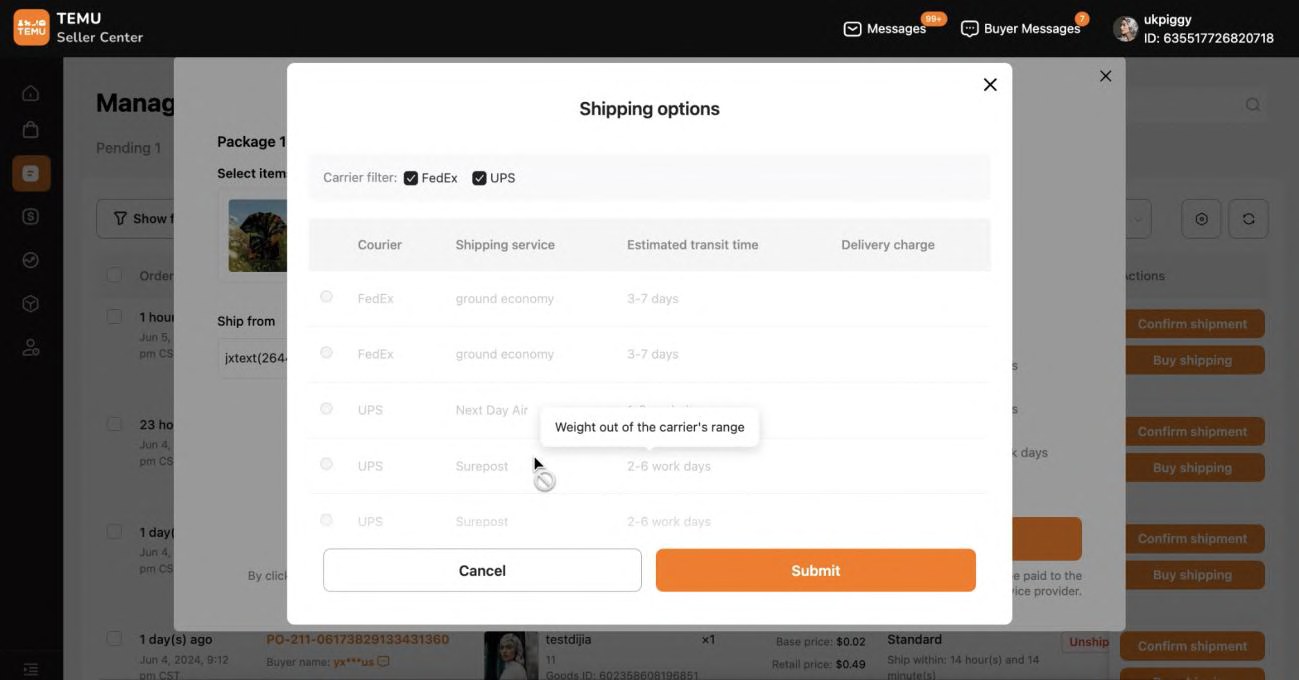Image resolution: width=1299 pixels, height=680 pixels.
Task: Open the Messages envelope icon
Action: [x=851, y=28]
